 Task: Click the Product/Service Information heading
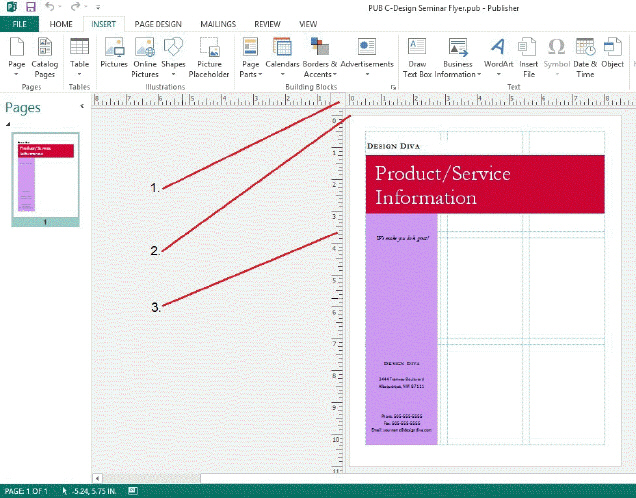point(443,185)
